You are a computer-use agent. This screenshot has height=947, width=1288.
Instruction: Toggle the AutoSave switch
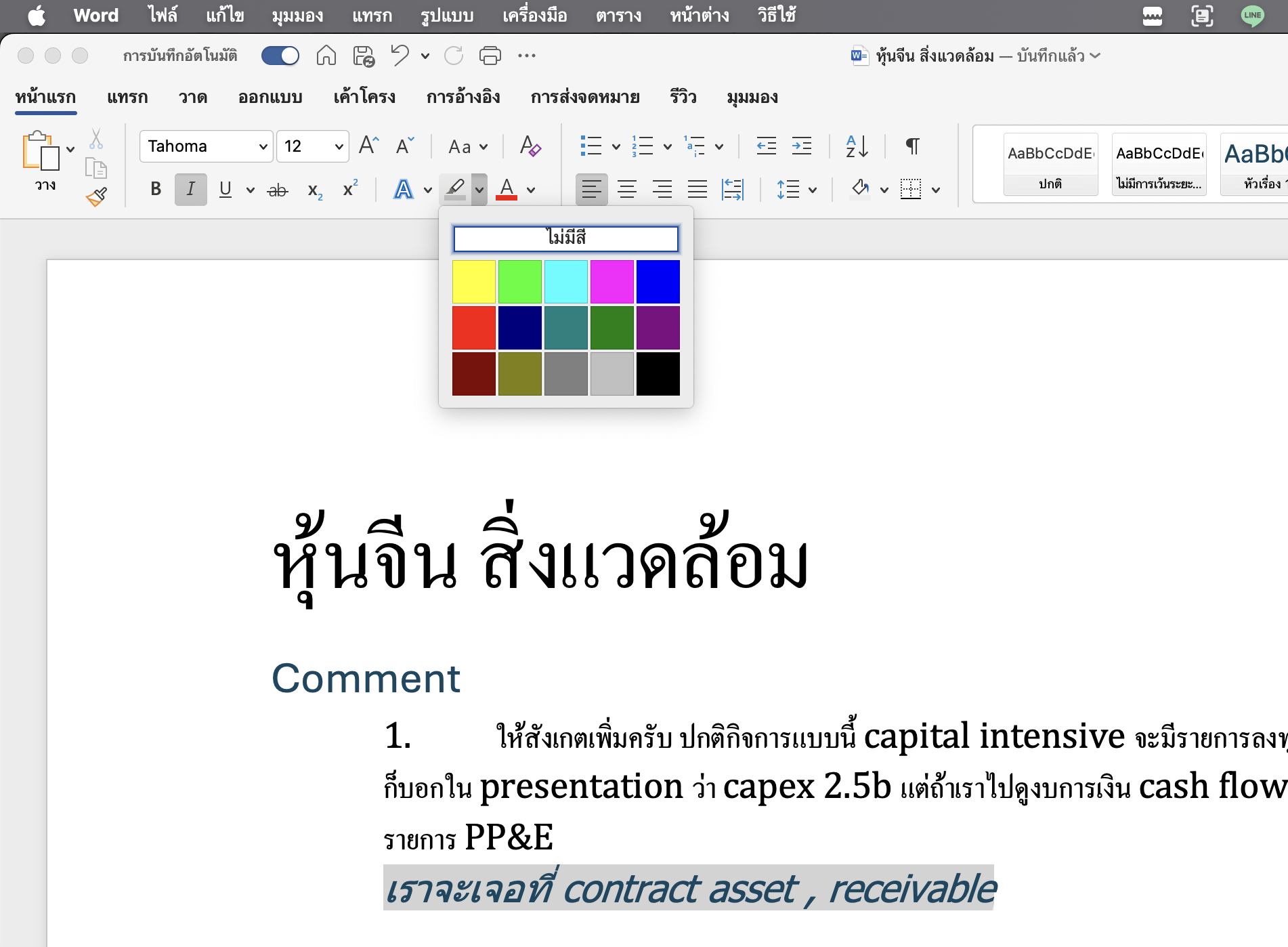[x=280, y=56]
